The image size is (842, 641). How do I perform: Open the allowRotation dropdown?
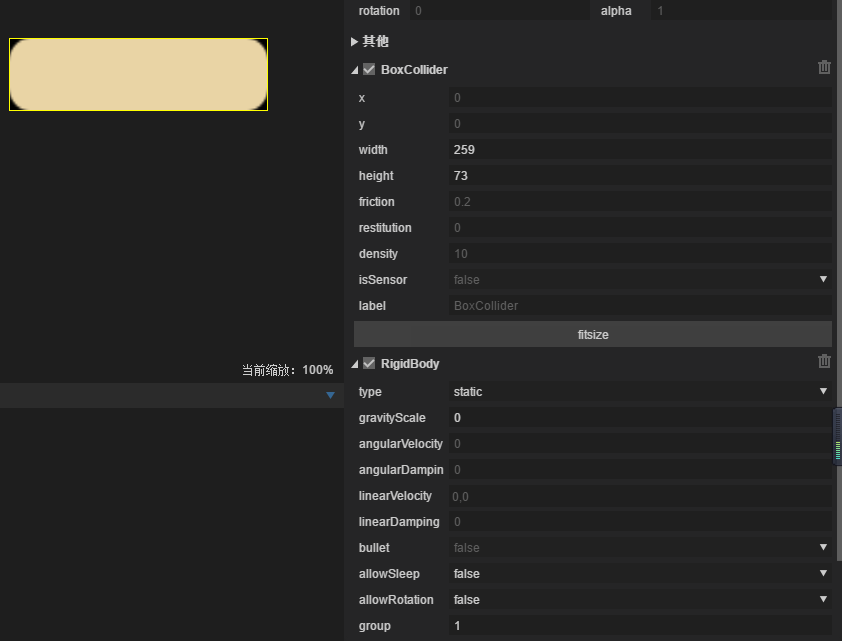[823, 599]
